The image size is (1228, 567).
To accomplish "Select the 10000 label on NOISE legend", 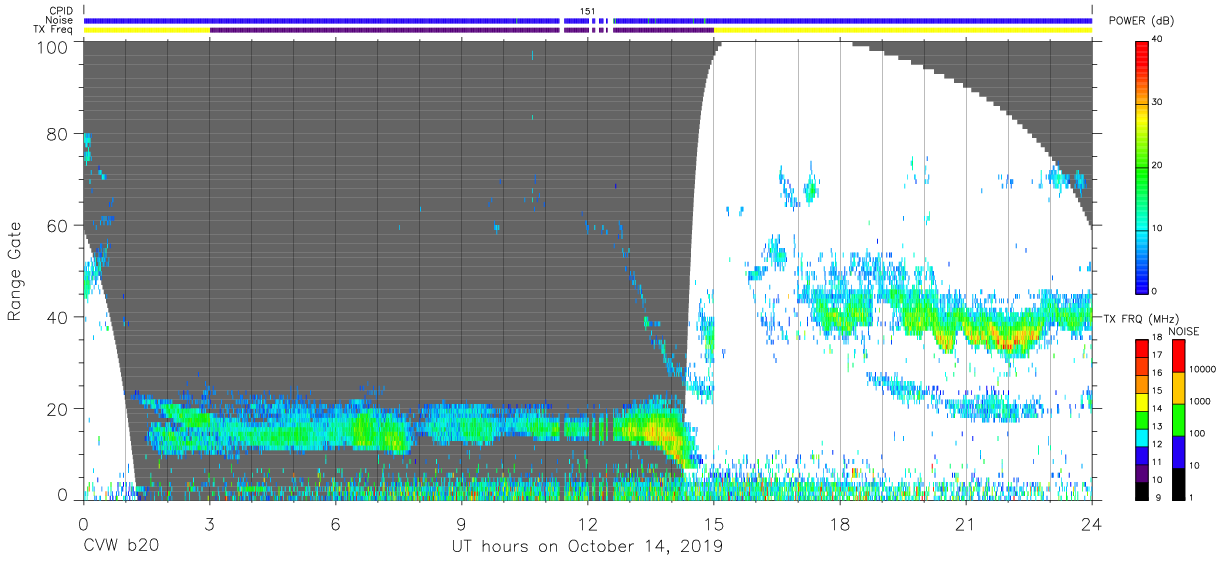I will [1203, 370].
